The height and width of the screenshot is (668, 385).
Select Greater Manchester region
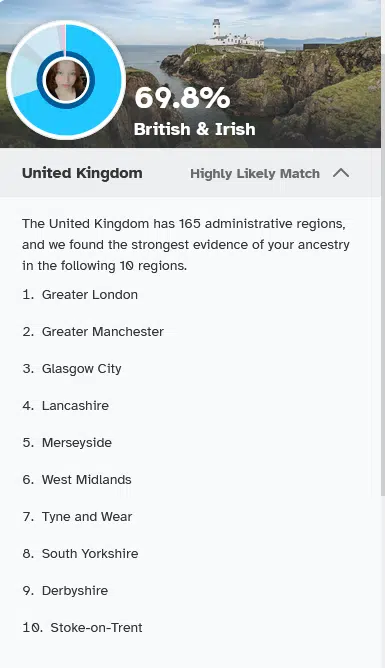click(103, 331)
